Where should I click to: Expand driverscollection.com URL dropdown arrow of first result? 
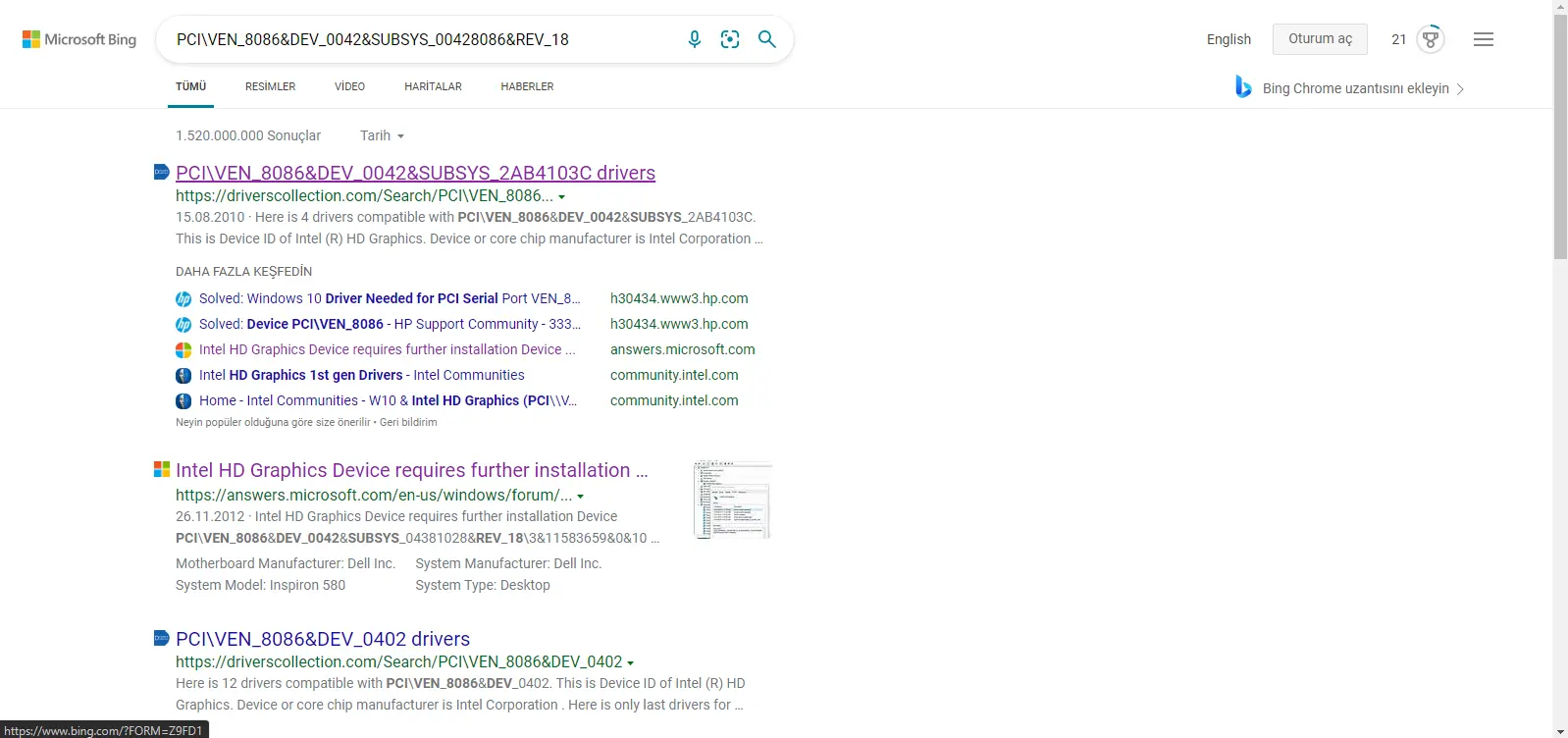(x=561, y=197)
